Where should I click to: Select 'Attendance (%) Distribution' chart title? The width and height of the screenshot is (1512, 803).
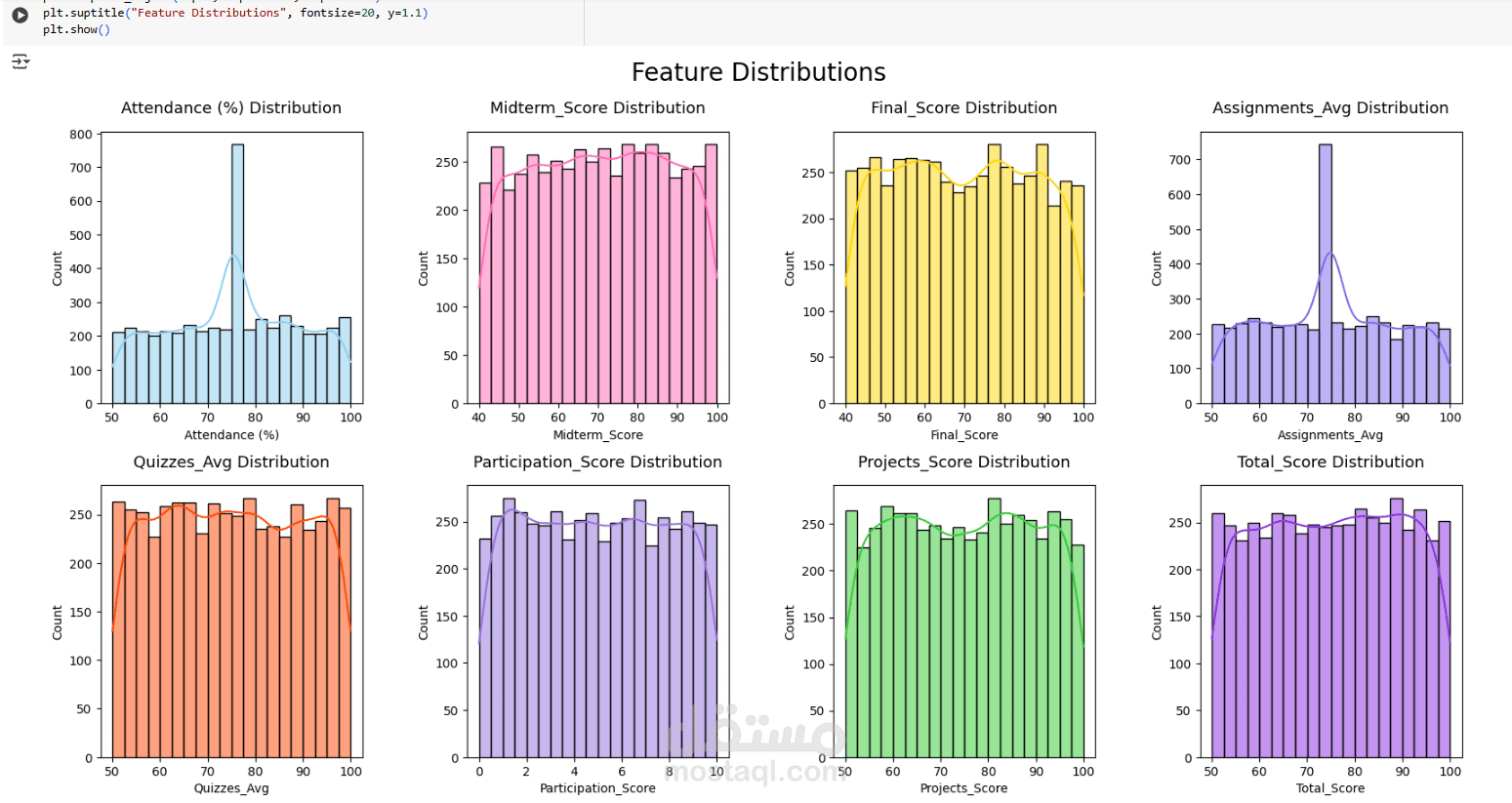(x=231, y=108)
